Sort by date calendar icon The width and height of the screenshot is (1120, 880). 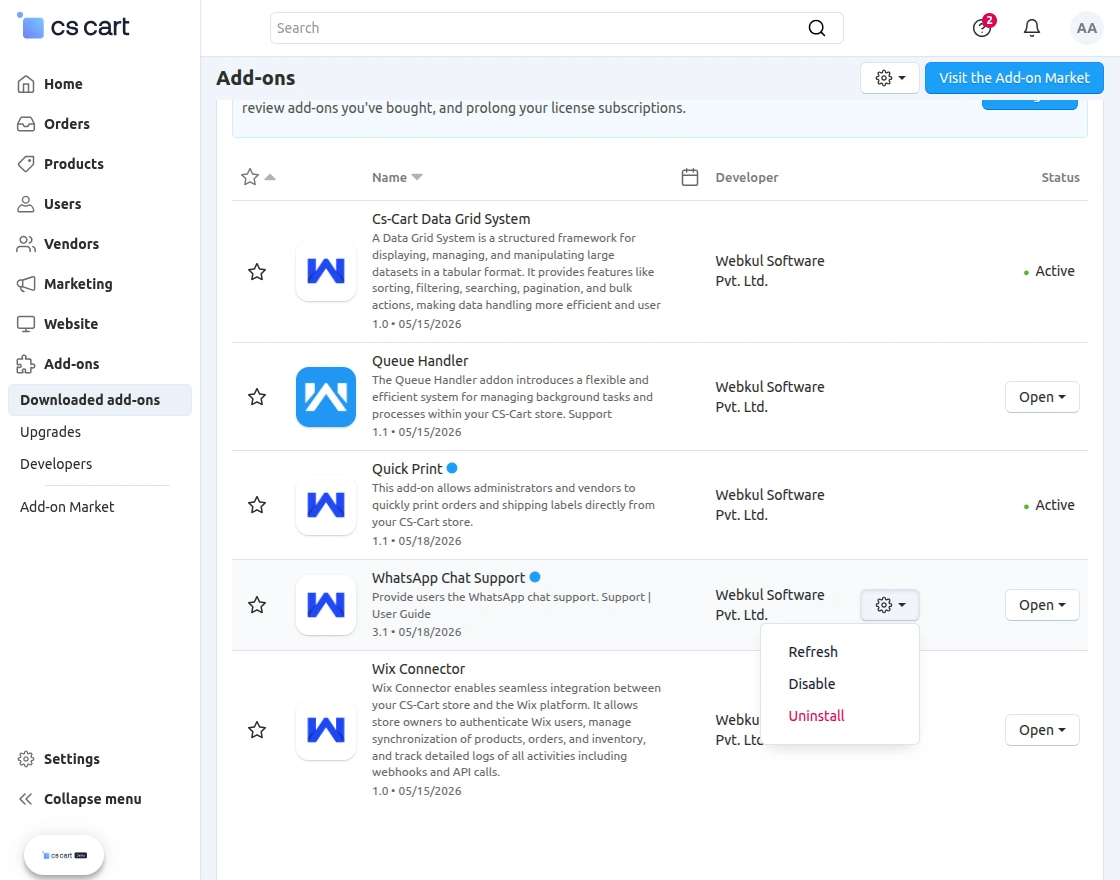(690, 177)
